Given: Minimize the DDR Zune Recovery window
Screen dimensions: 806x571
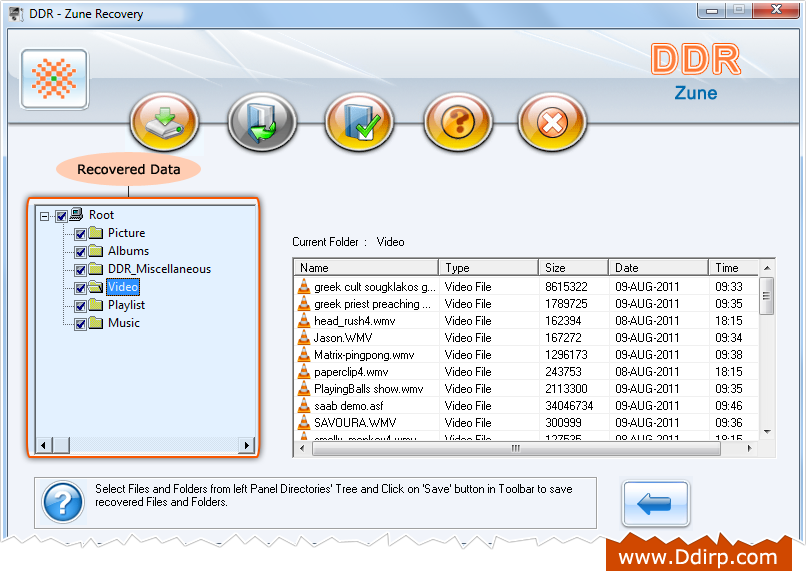Looking at the screenshot, I should [x=712, y=10].
